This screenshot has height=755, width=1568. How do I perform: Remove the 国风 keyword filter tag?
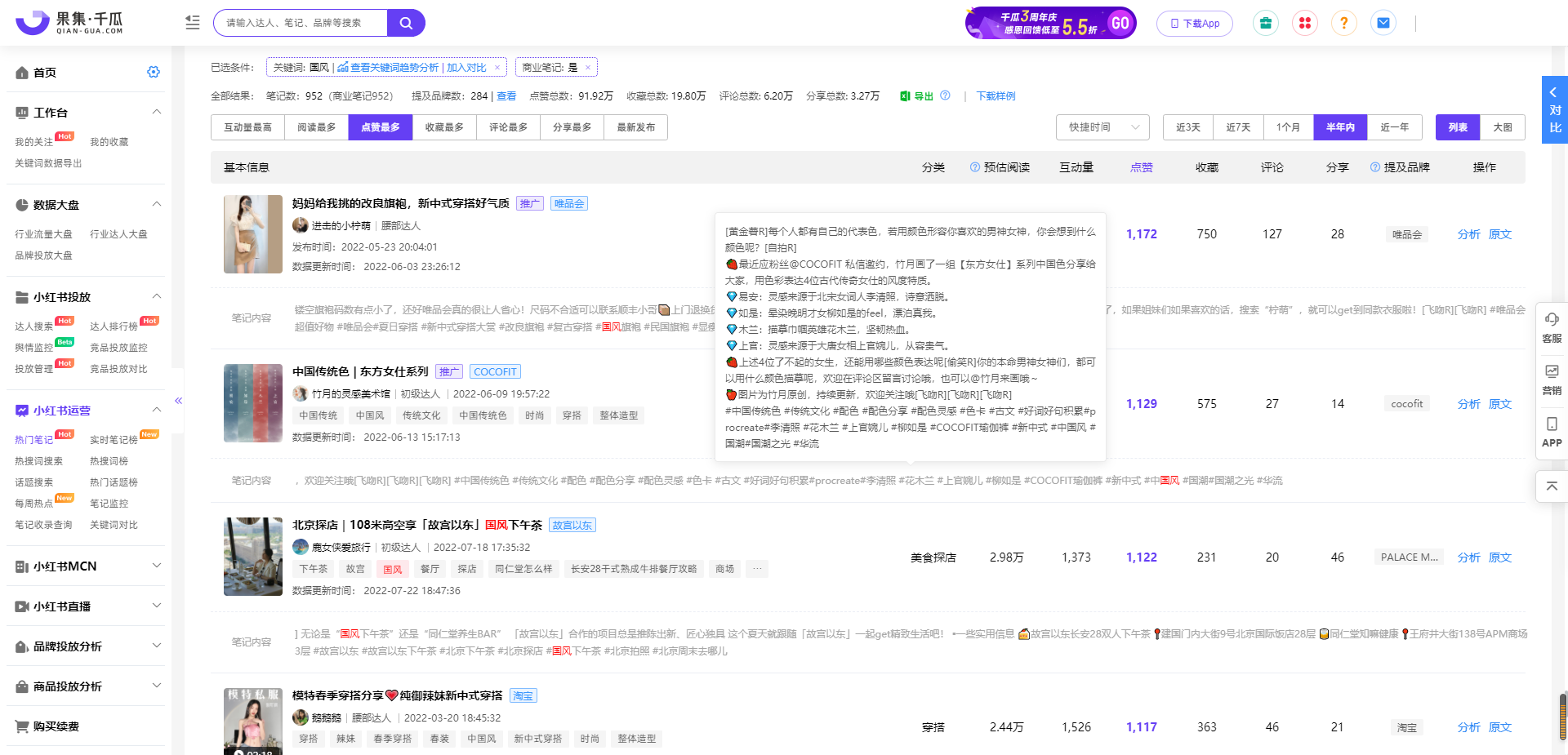pyautogui.click(x=497, y=68)
